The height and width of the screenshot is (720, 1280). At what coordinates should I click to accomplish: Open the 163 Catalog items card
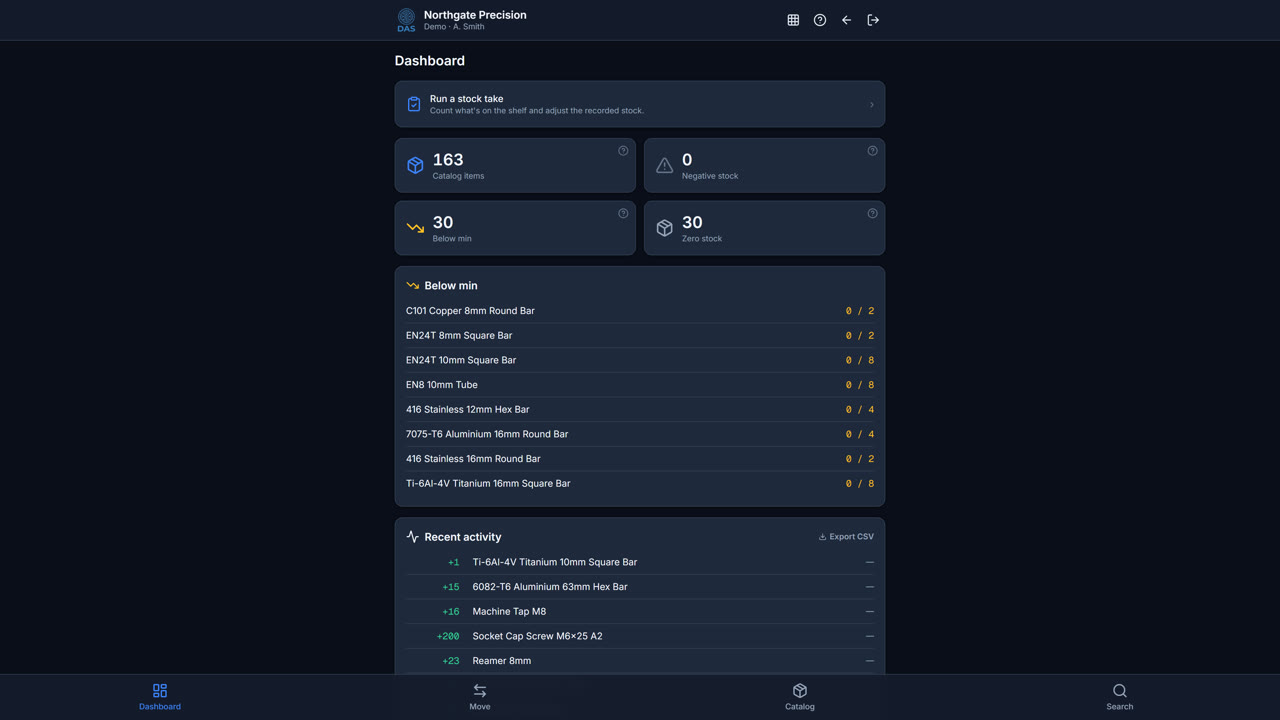tap(515, 166)
